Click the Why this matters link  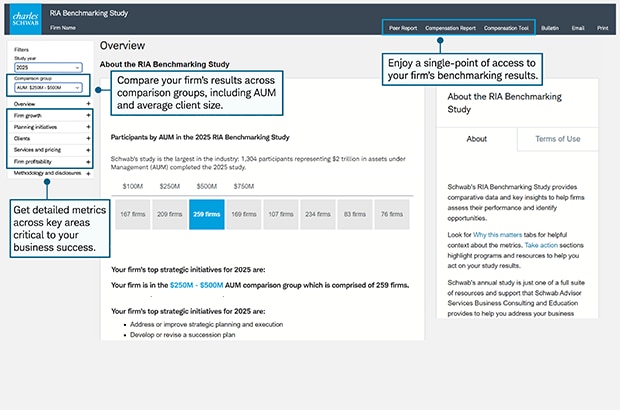(x=497, y=235)
